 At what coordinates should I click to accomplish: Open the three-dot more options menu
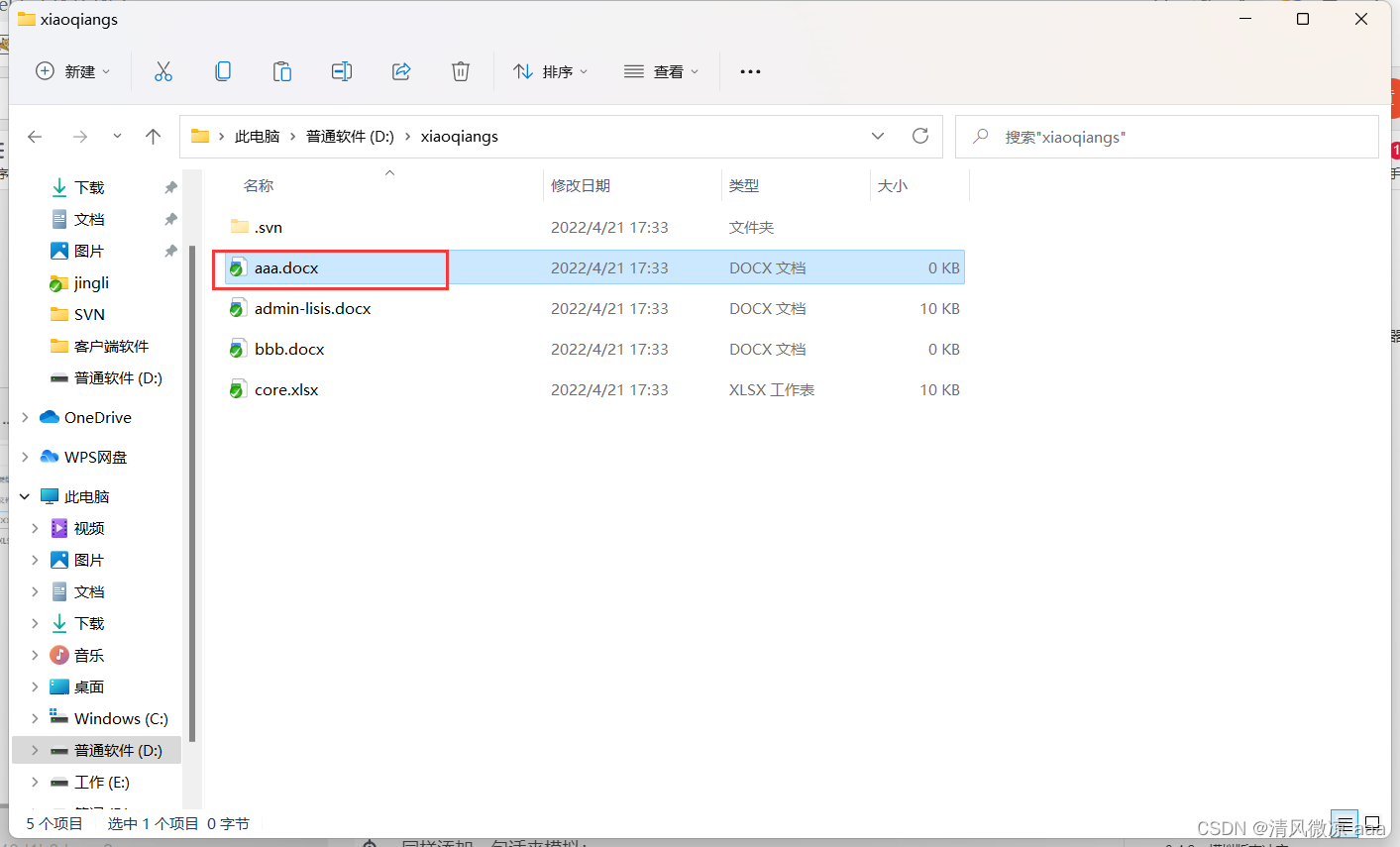750,71
